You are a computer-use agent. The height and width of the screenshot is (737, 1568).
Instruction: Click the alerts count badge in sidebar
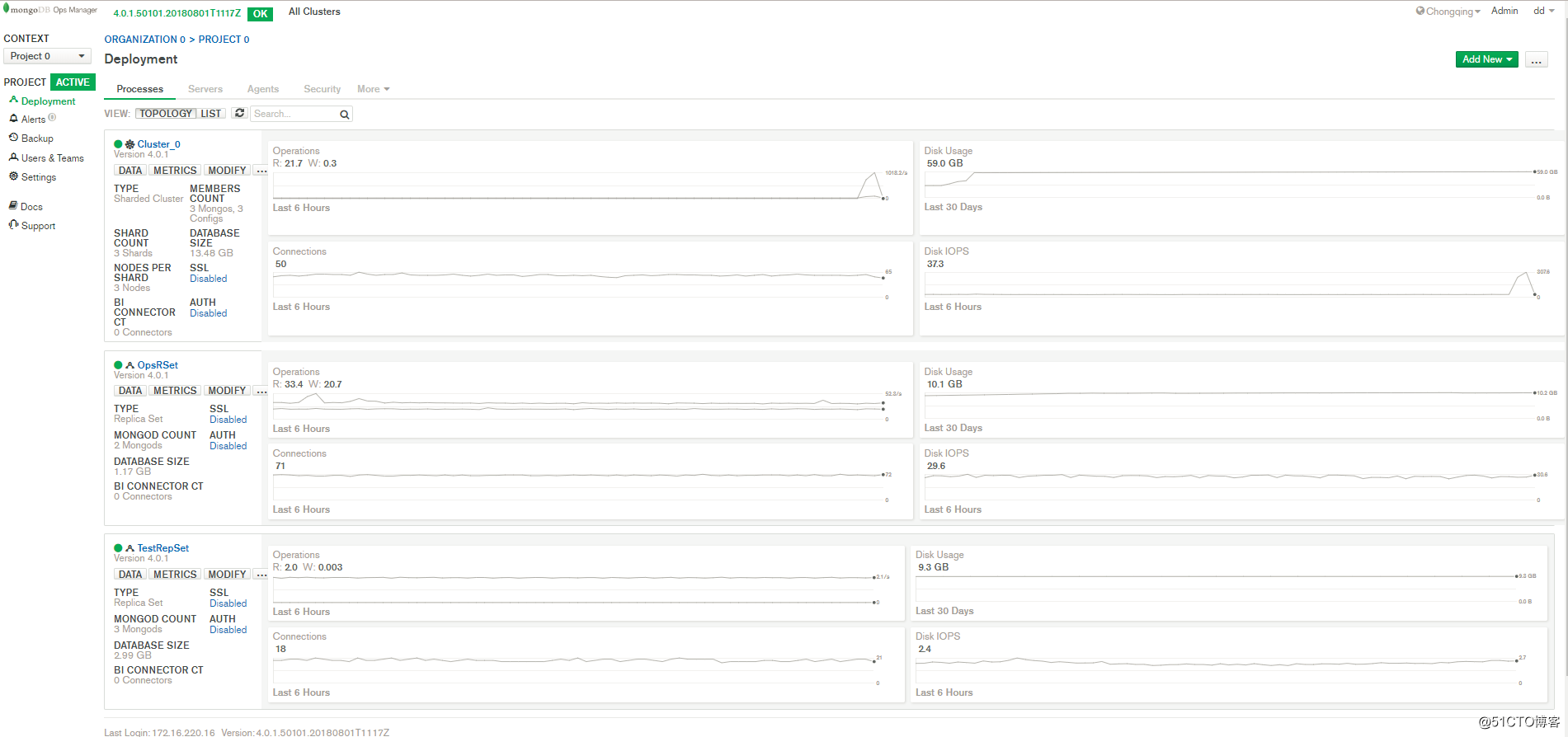click(52, 118)
